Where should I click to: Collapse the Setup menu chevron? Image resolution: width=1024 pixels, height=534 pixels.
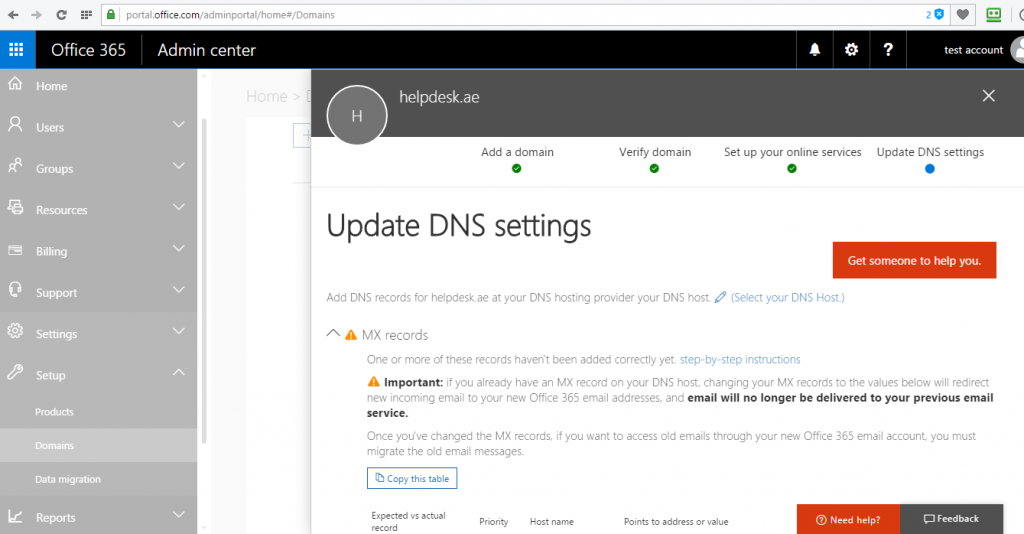178,372
